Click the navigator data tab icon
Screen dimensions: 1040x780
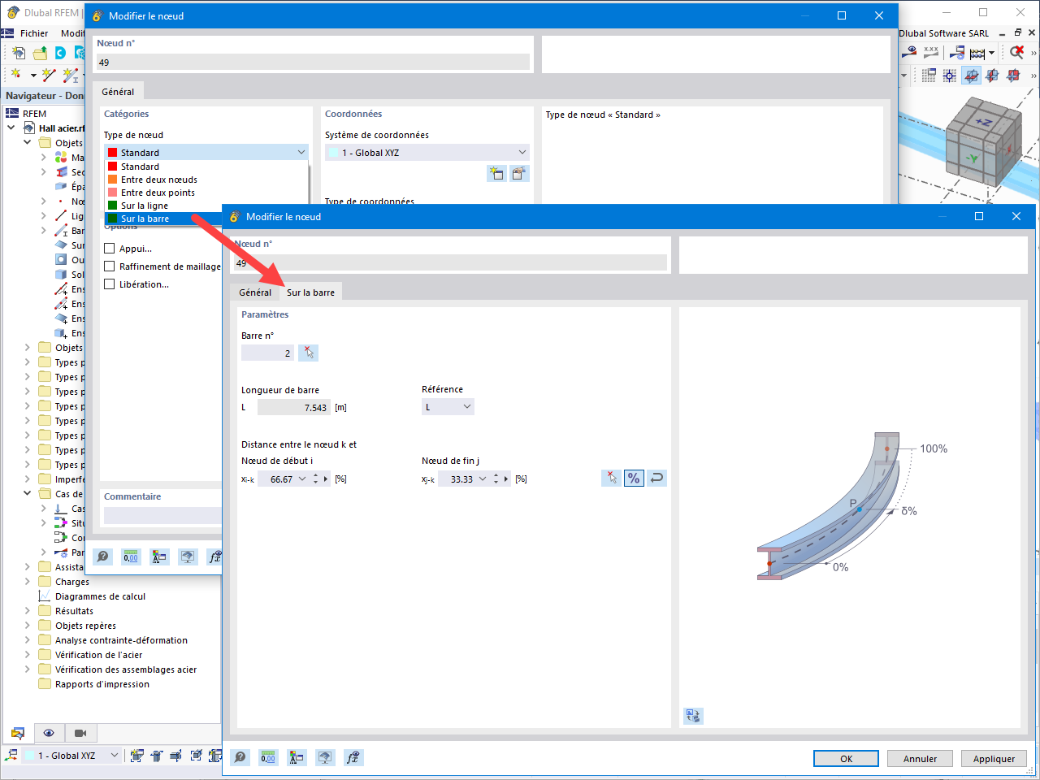click(17, 733)
